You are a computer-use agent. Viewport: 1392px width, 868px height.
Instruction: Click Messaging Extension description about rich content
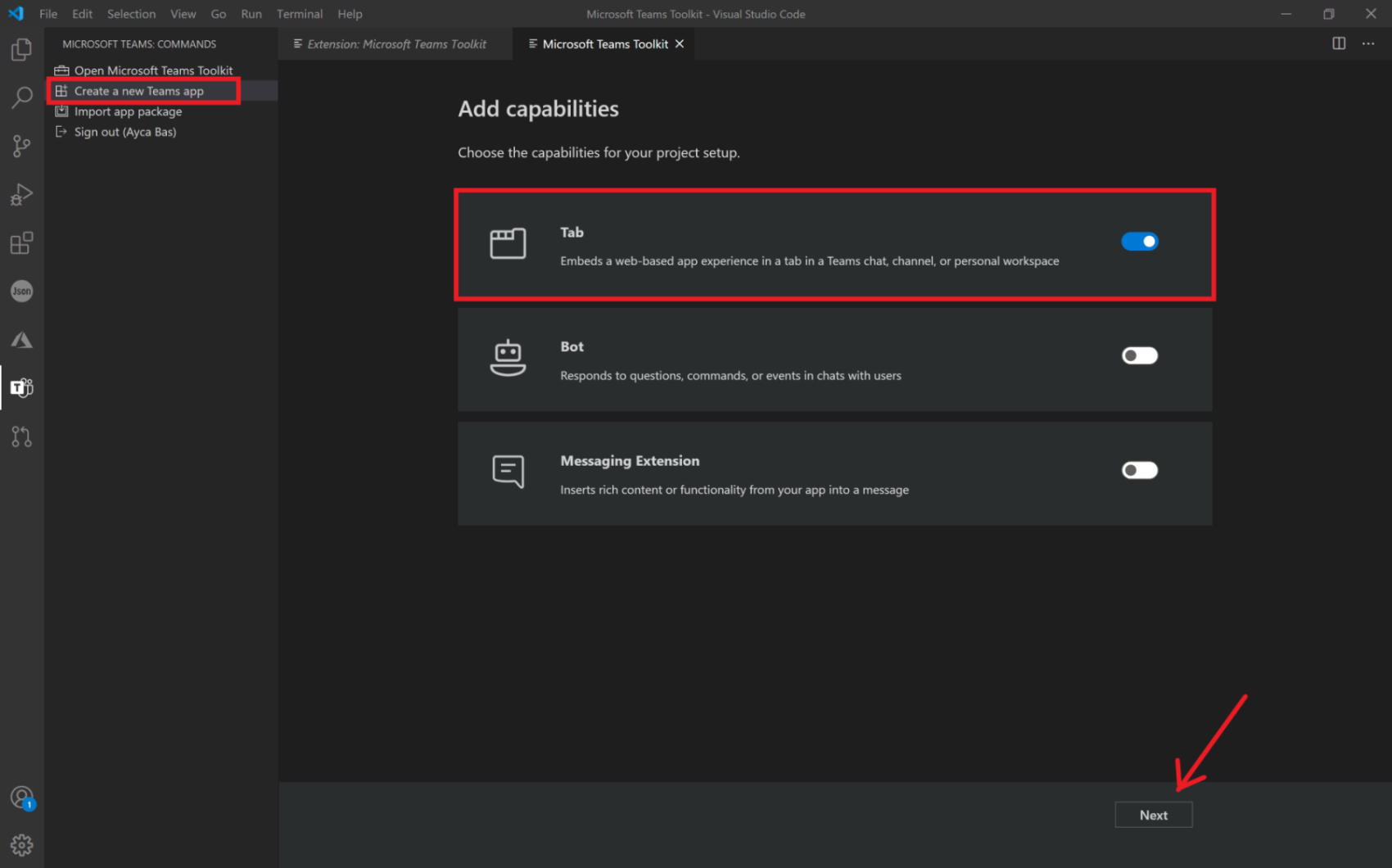click(734, 490)
